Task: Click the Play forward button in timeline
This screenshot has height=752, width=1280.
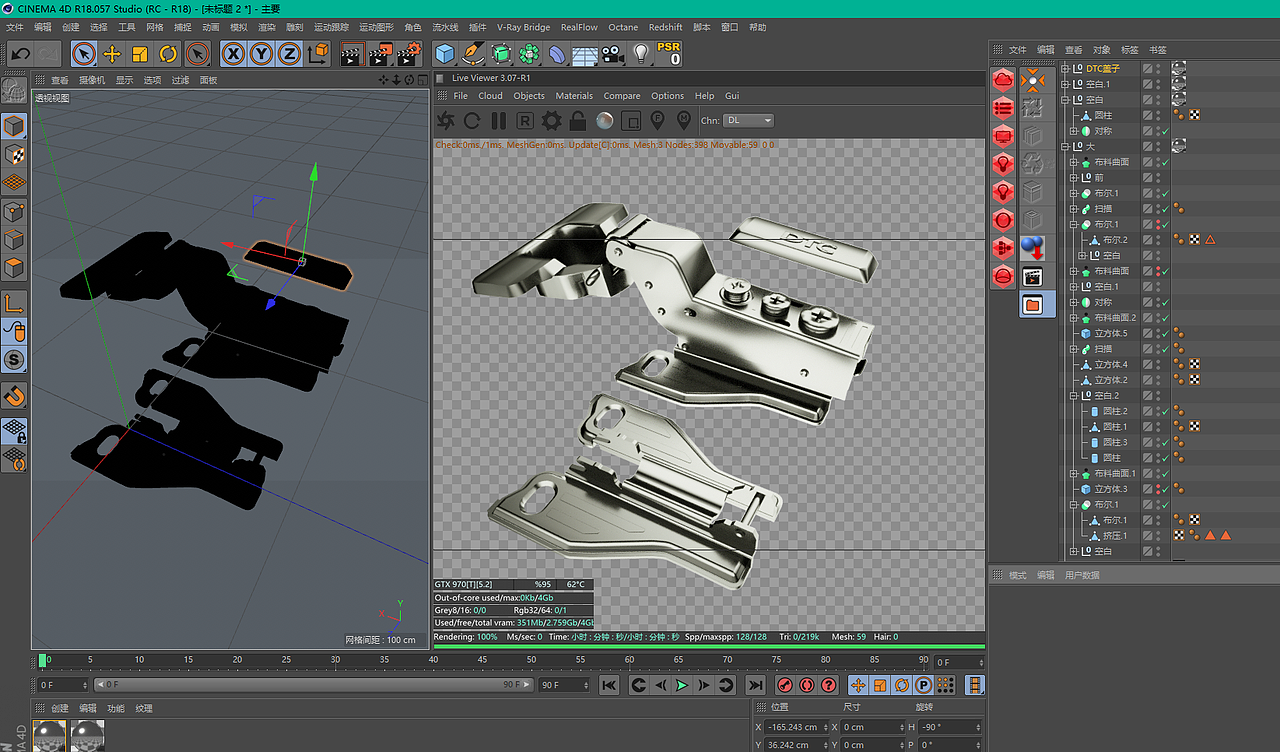Action: click(x=682, y=685)
